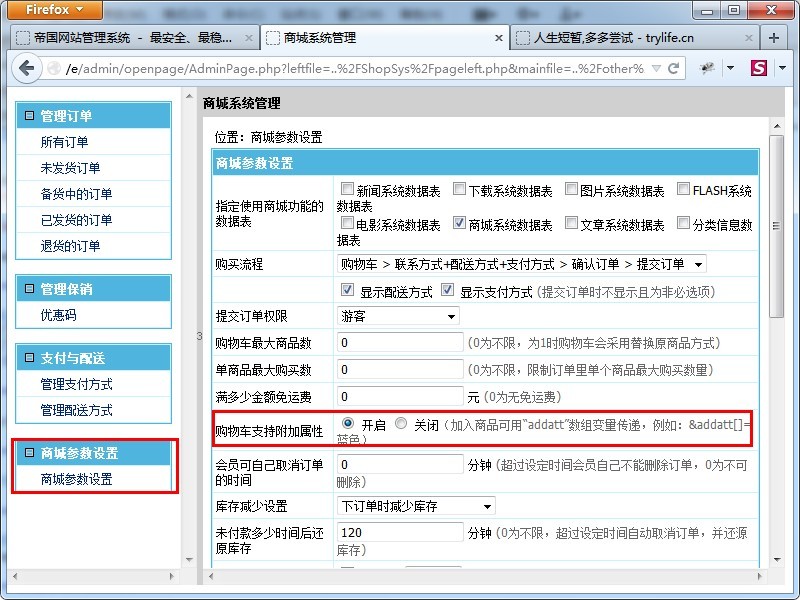This screenshot has height=600, width=800.
Task: Open the Firefox menu button
Action: click(x=55, y=10)
